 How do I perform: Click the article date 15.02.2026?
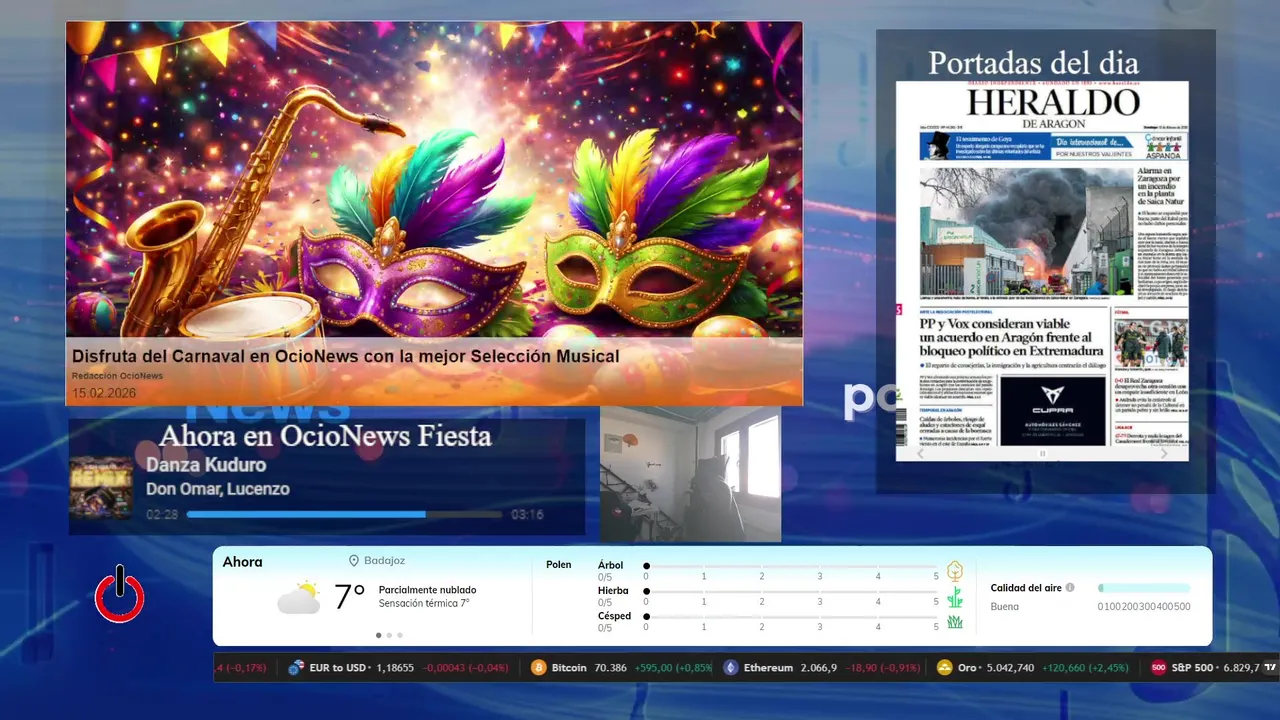104,393
